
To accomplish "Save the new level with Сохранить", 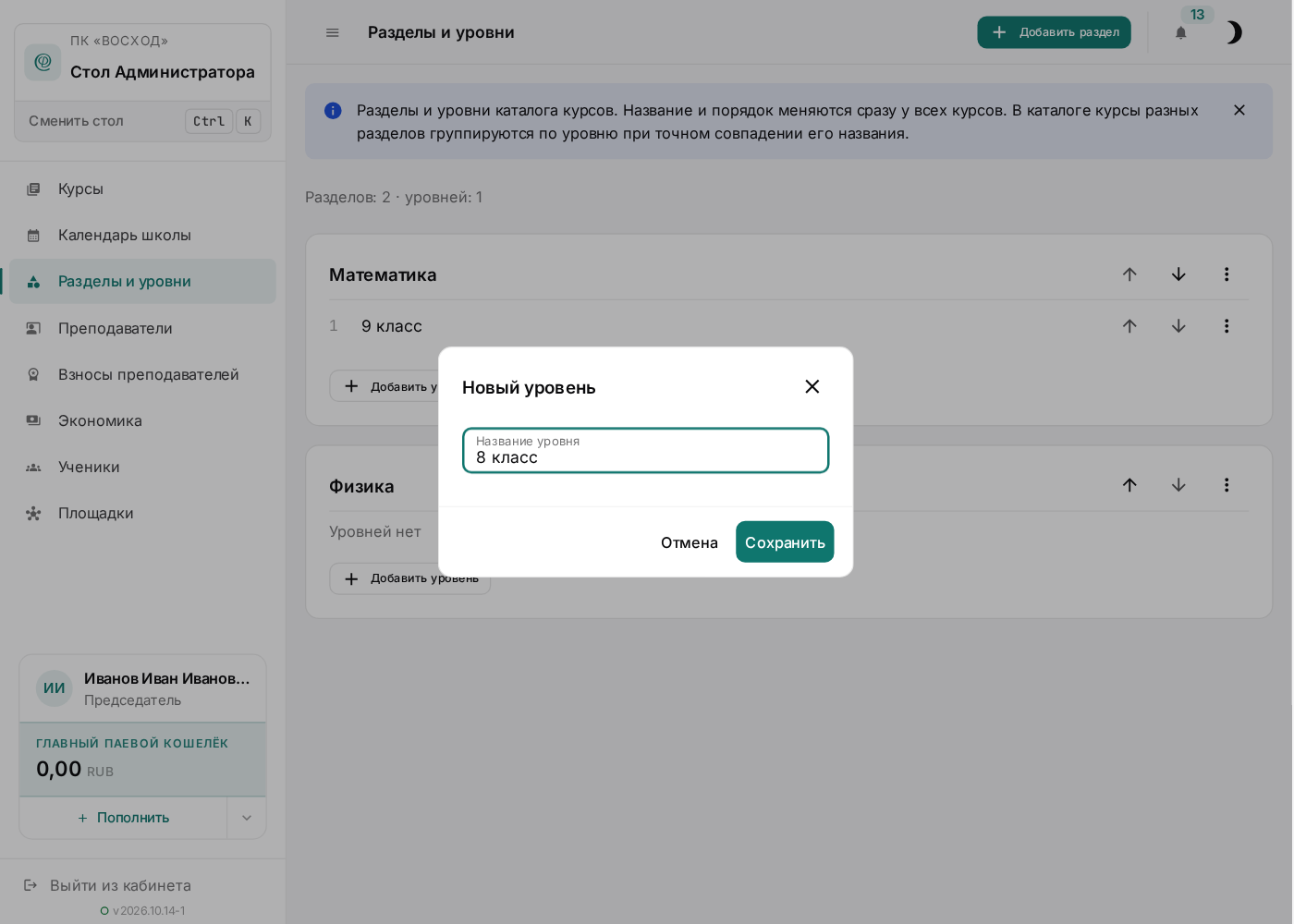I will tap(785, 541).
